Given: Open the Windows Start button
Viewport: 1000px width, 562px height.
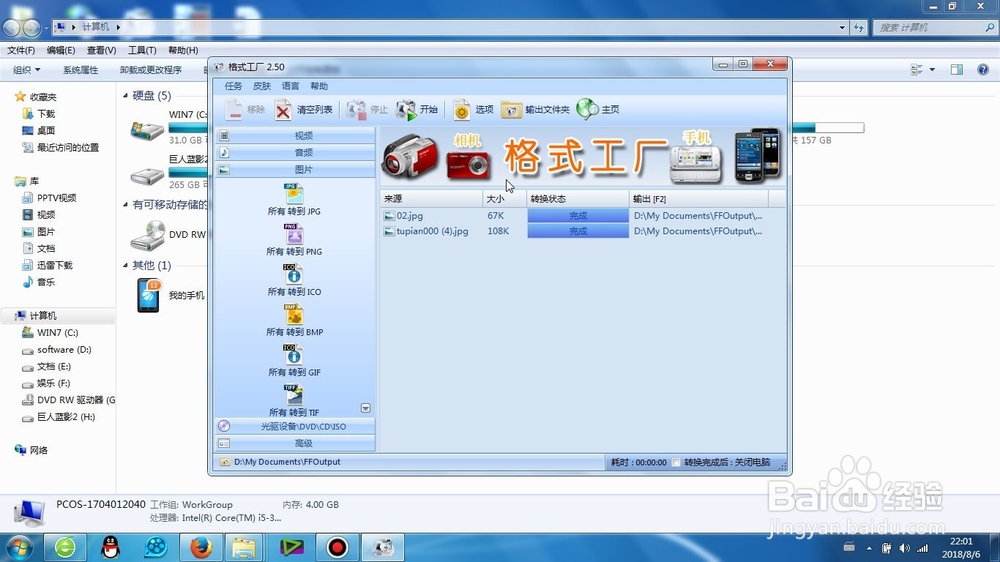Looking at the screenshot, I should point(19,548).
